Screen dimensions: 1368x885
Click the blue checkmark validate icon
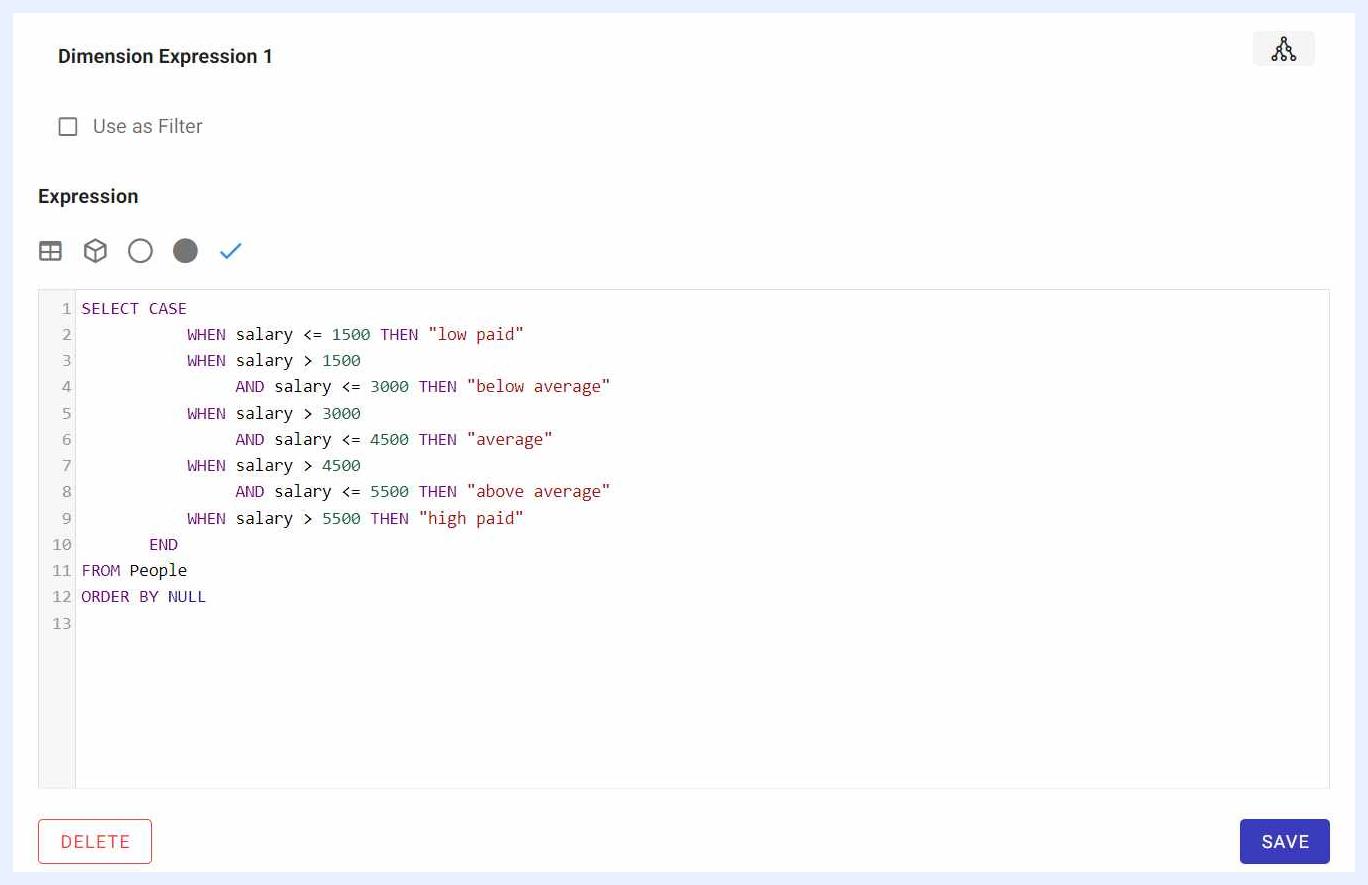pyautogui.click(x=230, y=251)
